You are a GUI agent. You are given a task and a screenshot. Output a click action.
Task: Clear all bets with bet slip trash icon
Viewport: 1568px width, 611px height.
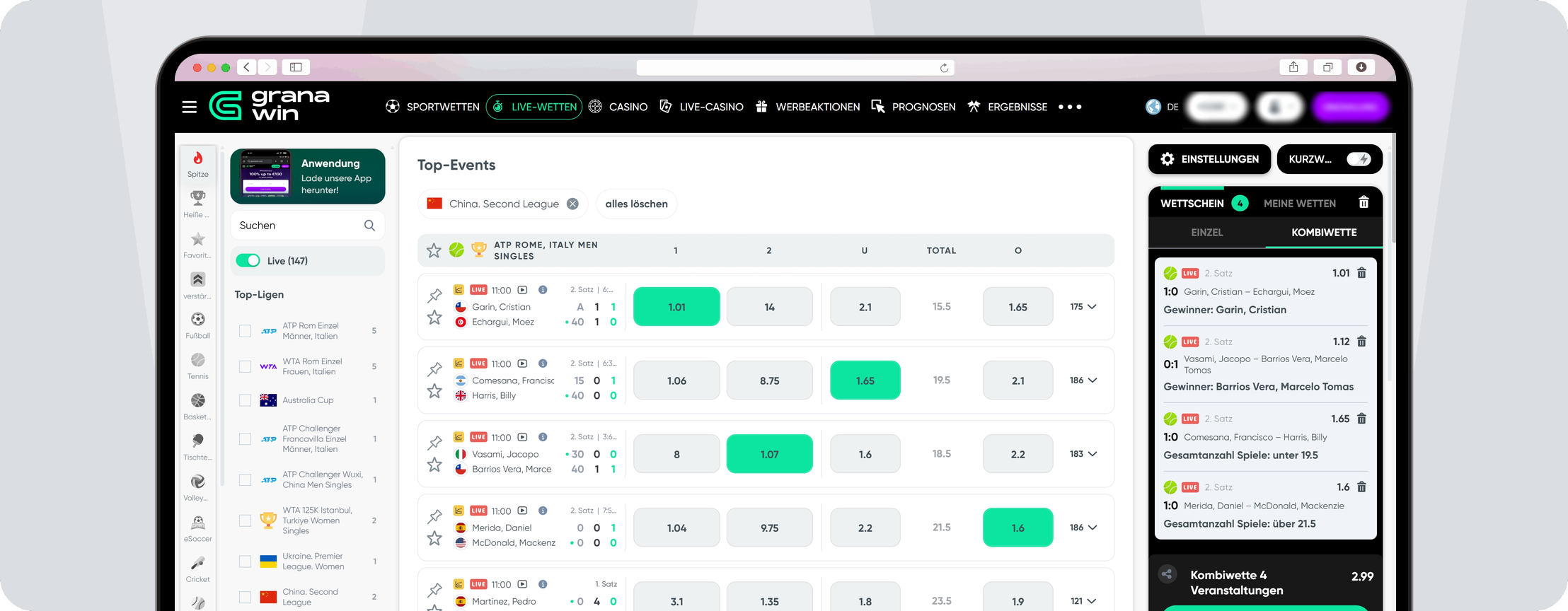click(1364, 203)
